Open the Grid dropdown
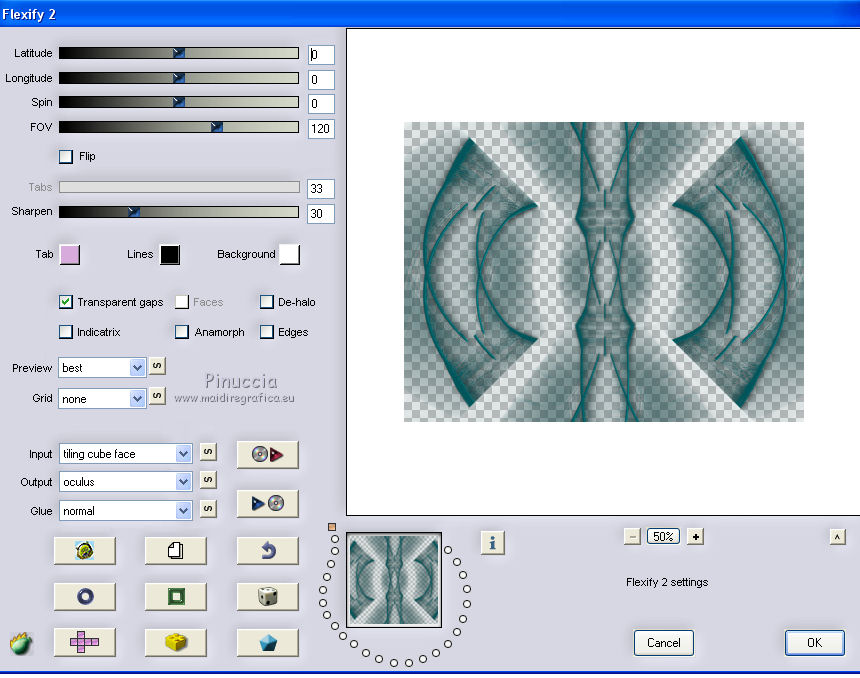Viewport: 860px width, 678px height. pyautogui.click(x=102, y=398)
